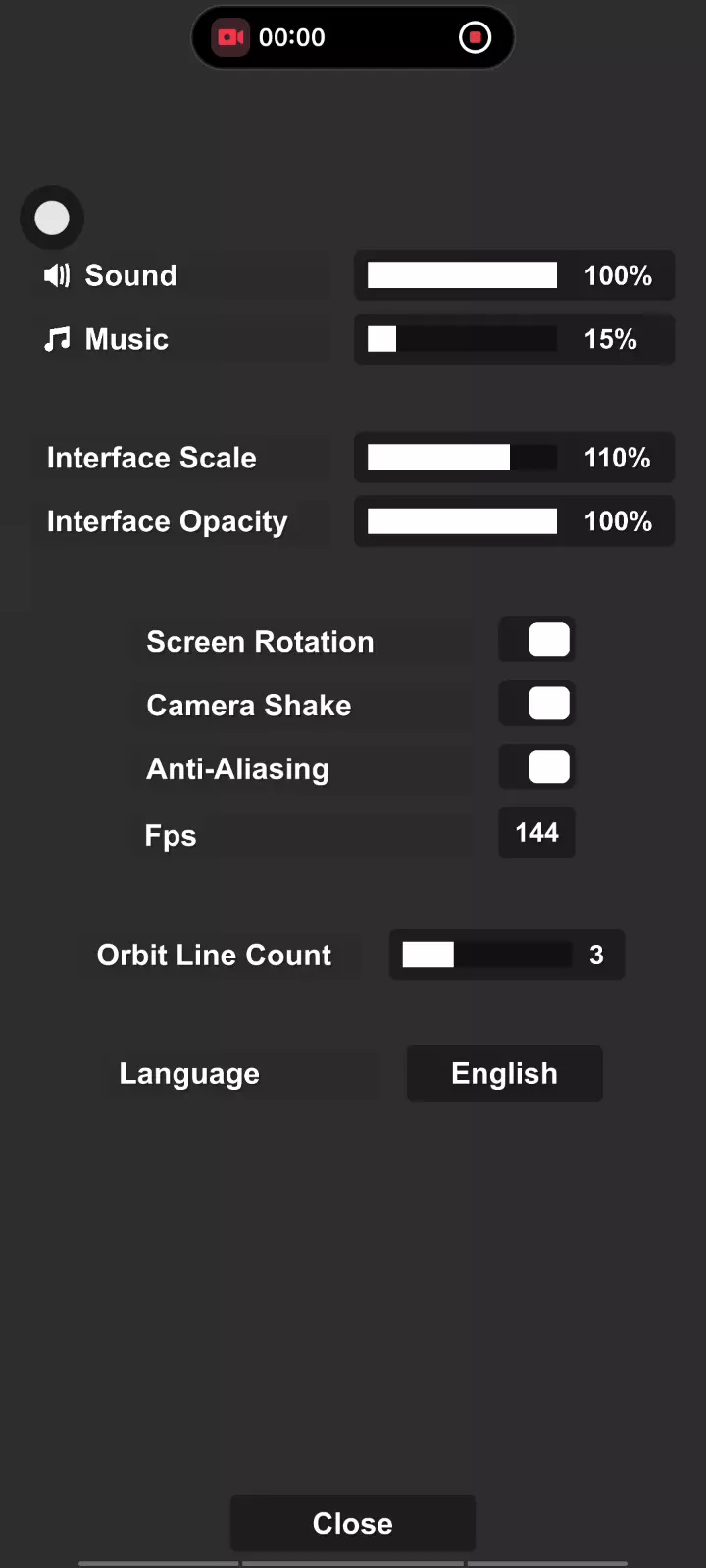The width and height of the screenshot is (706, 1568).
Task: Disable the Camera Shake toggle
Action: click(x=537, y=705)
